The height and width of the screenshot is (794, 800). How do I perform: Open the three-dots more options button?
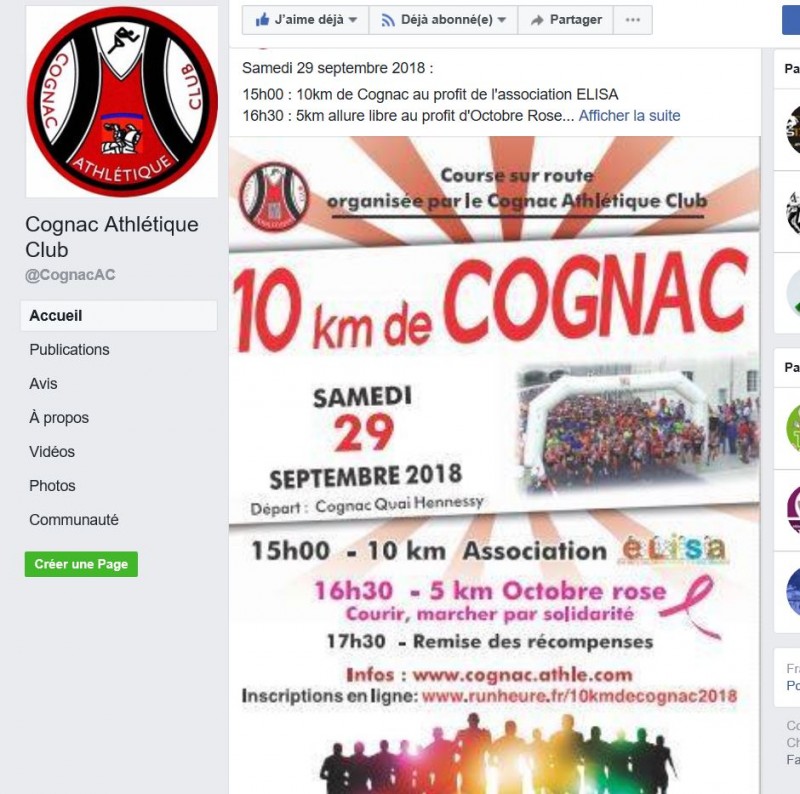pos(633,20)
